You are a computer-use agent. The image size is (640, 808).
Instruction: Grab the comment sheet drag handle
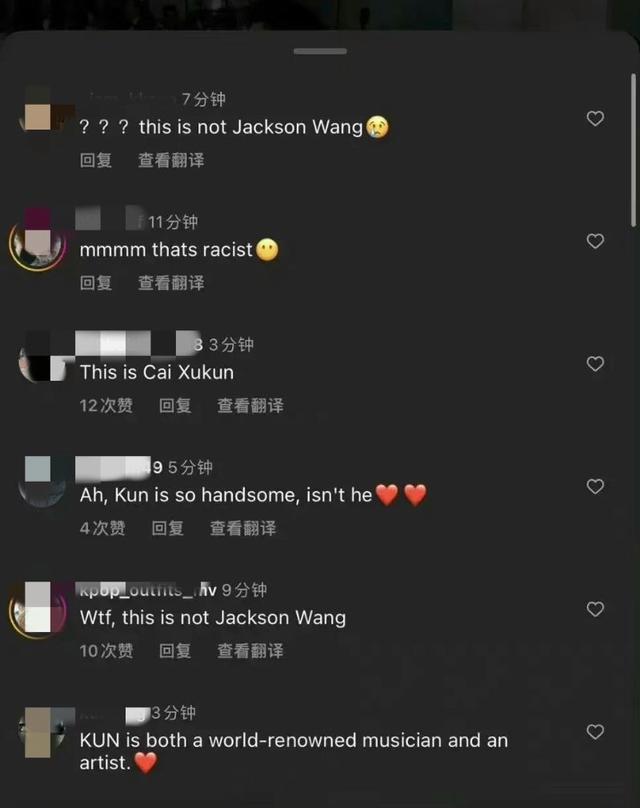pyautogui.click(x=320, y=51)
